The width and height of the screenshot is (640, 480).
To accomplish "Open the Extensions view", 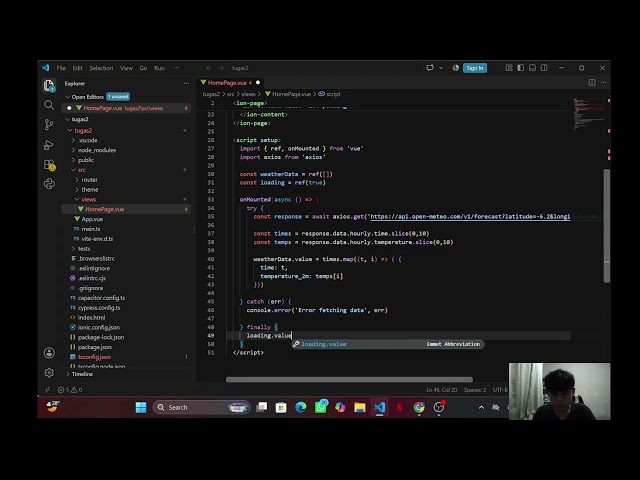I will (49, 164).
